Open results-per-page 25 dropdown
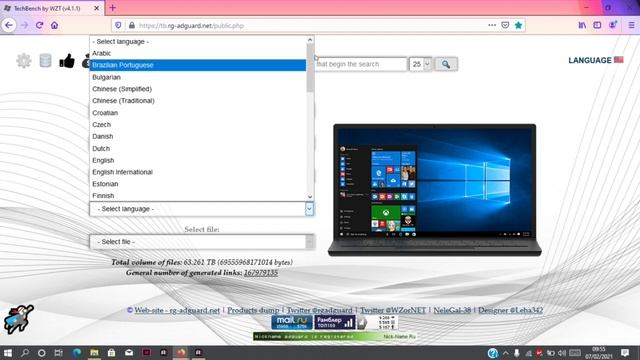The image size is (640, 360). (x=420, y=64)
